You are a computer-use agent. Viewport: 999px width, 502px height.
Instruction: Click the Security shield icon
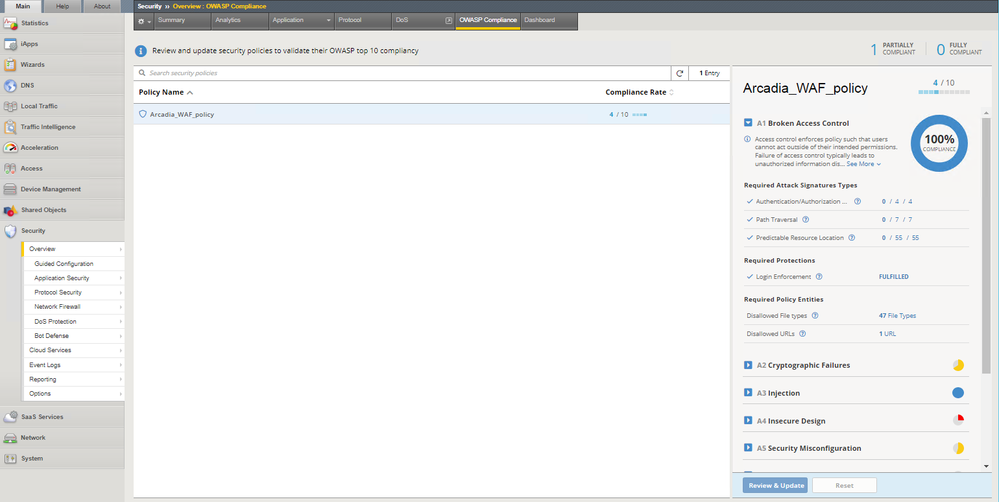point(10,231)
